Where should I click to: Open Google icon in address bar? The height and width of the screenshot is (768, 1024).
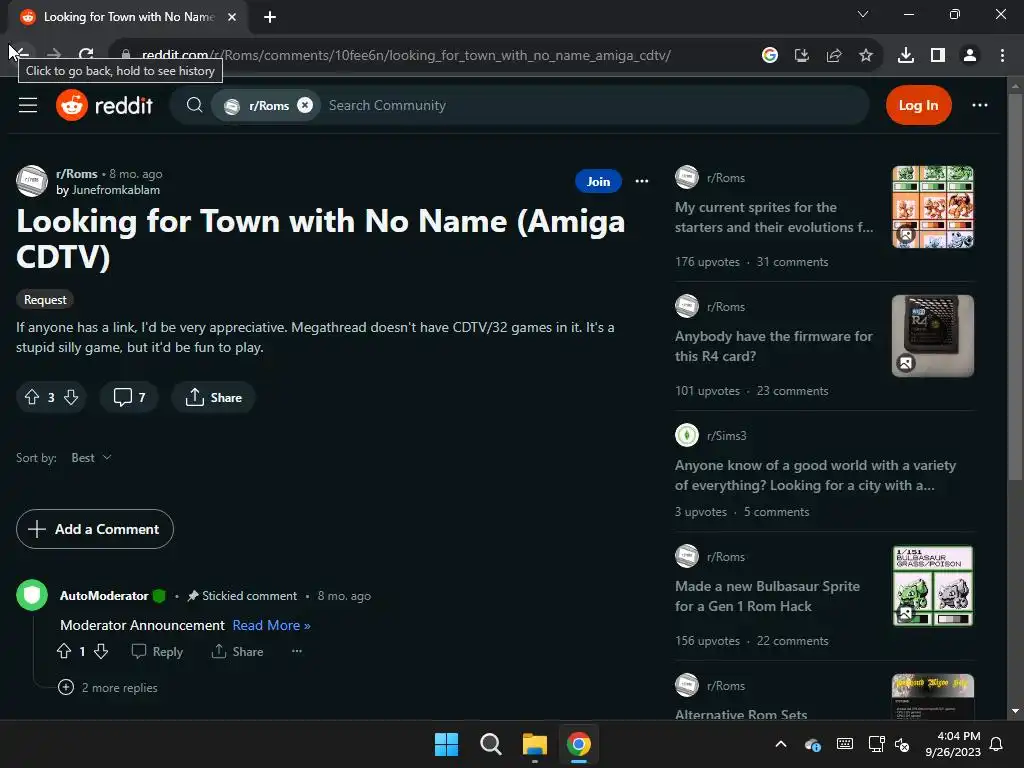tap(770, 55)
